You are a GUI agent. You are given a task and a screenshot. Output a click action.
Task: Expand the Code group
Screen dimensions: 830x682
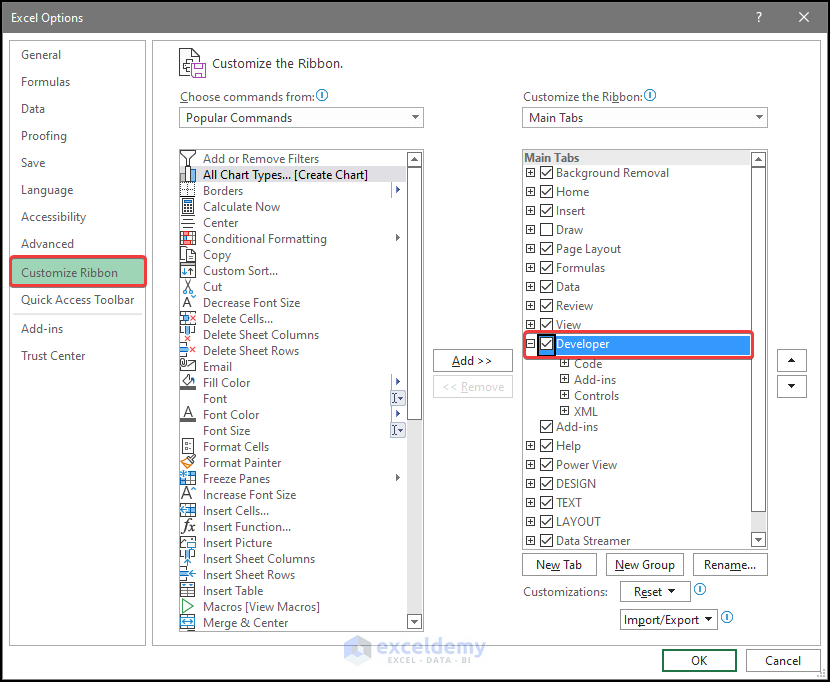tap(565, 364)
